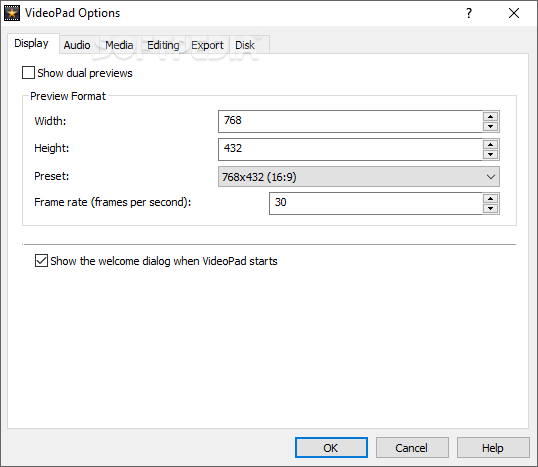
Task: Click the Width: label
Action: point(50,121)
